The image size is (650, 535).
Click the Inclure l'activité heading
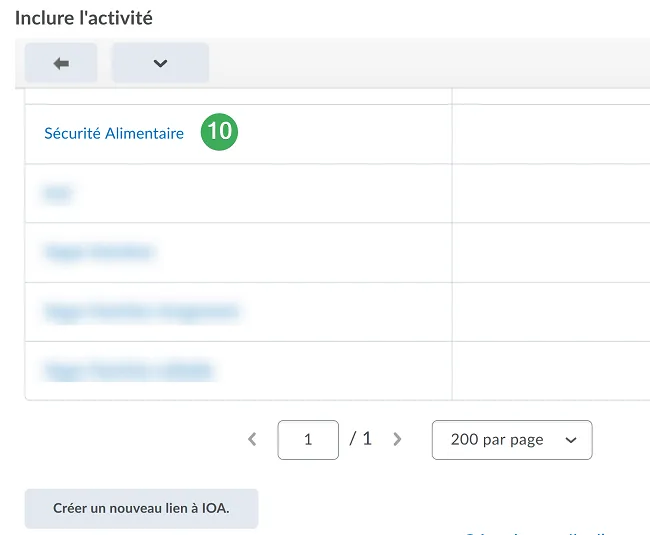[x=84, y=18]
